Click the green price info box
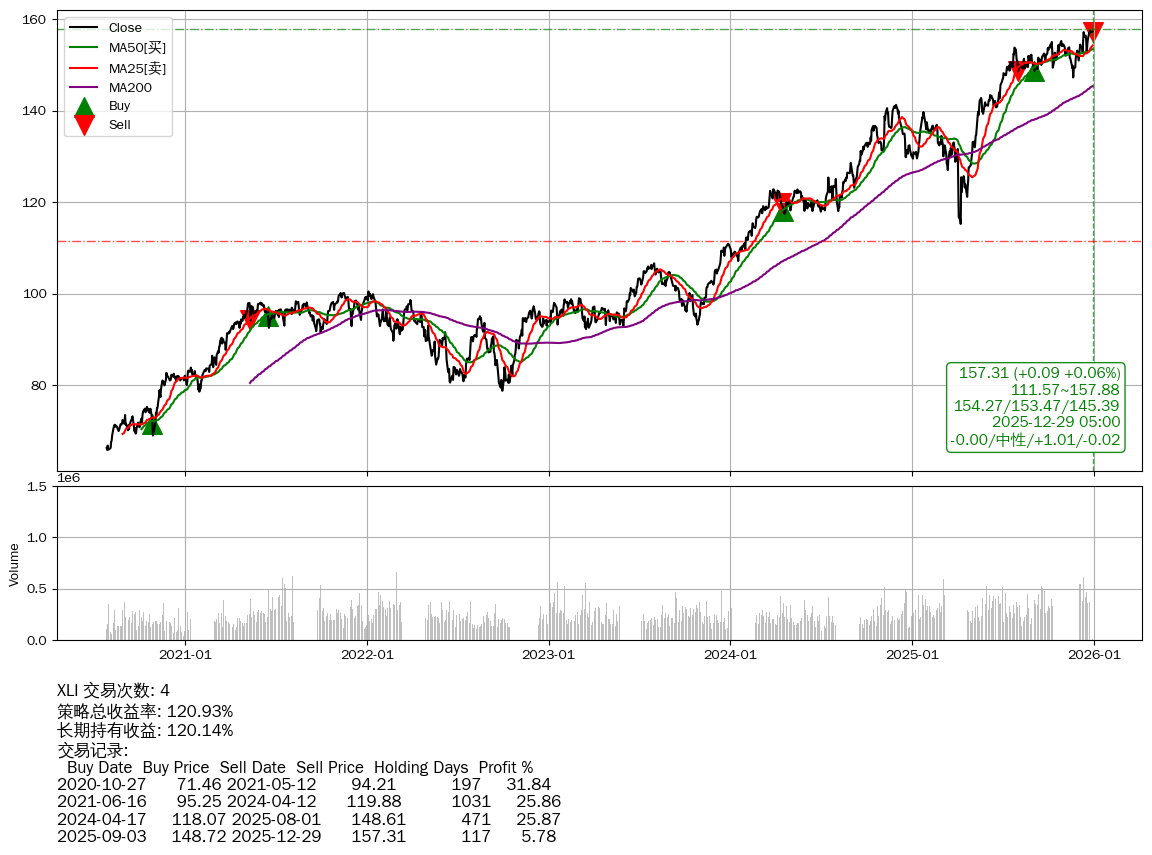 click(x=1035, y=406)
